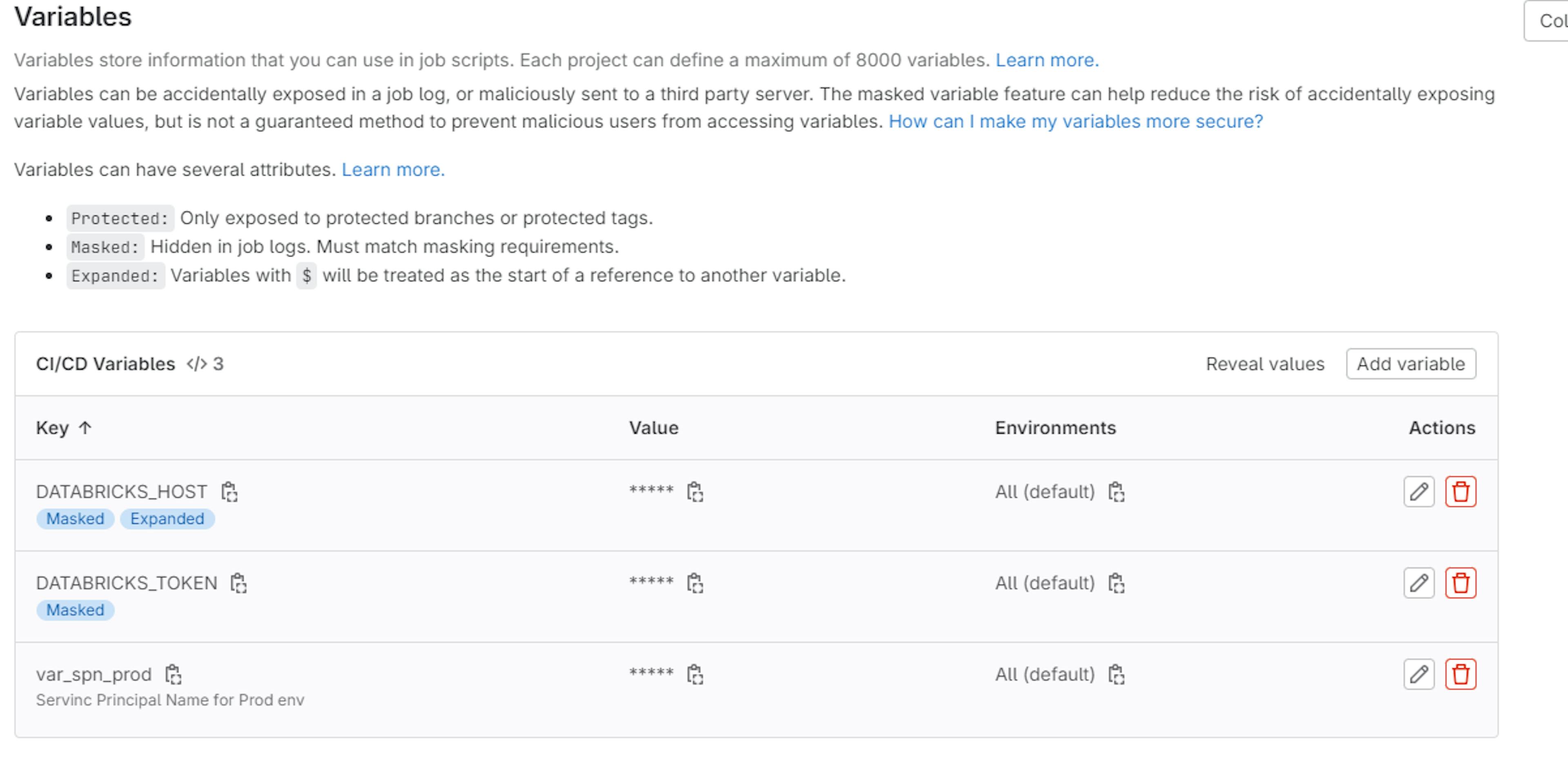Click the Expanded badge under DATABRICKS_HOST
This screenshot has height=759, width=1568.
[167, 519]
